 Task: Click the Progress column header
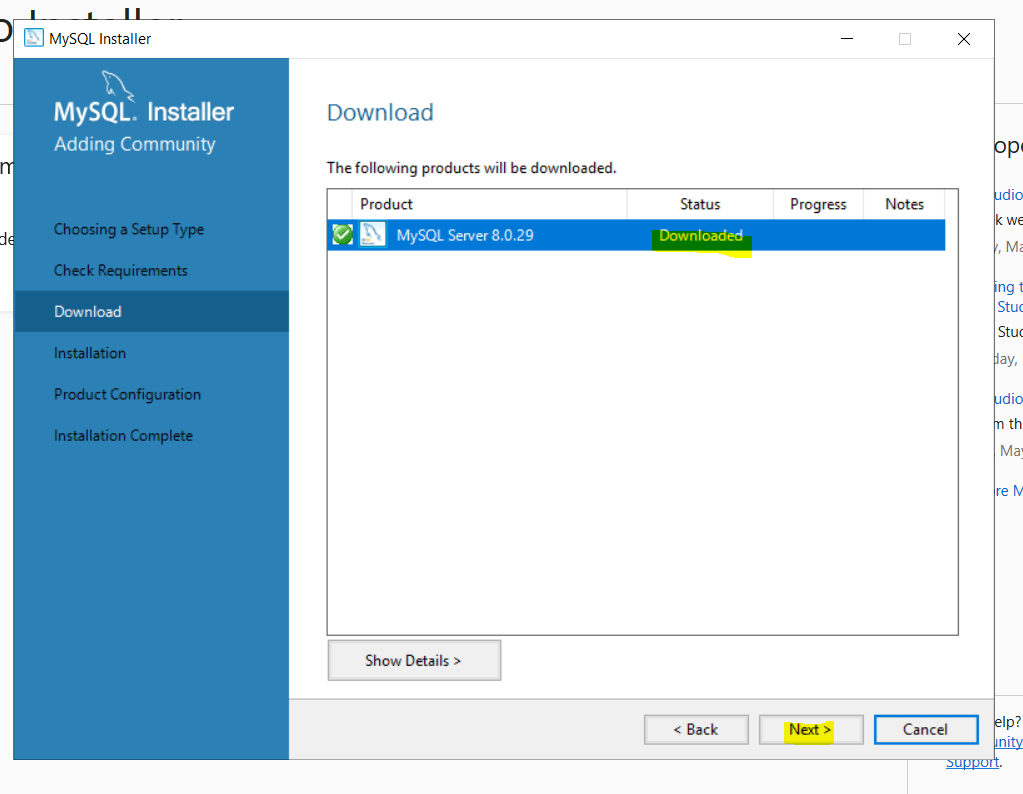pyautogui.click(x=817, y=204)
